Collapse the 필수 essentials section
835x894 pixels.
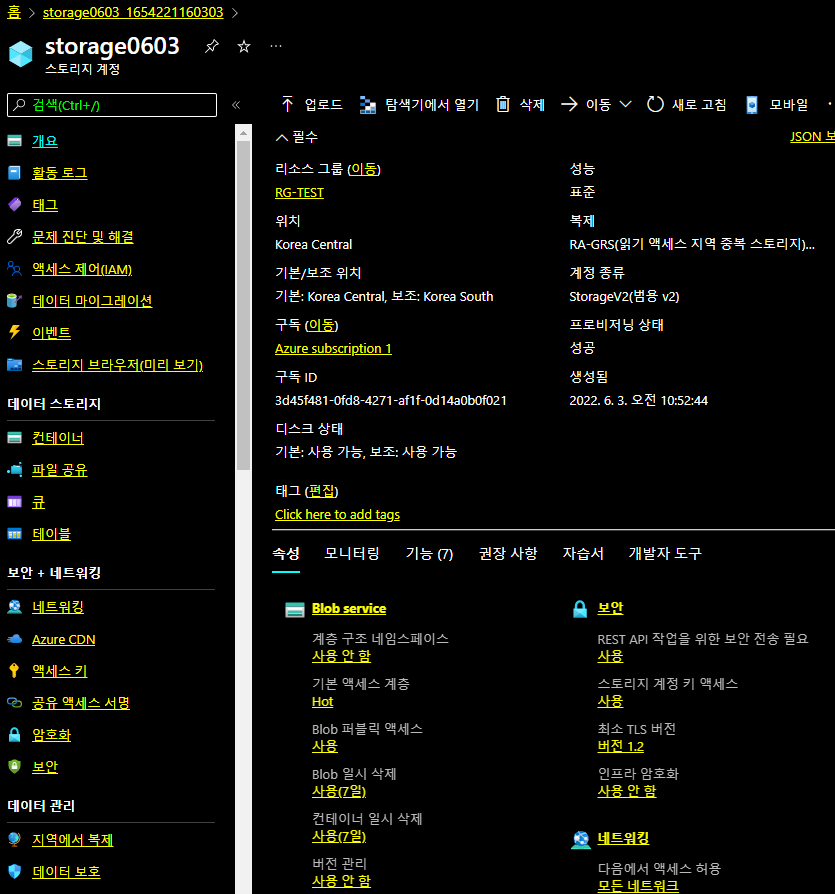[297, 137]
